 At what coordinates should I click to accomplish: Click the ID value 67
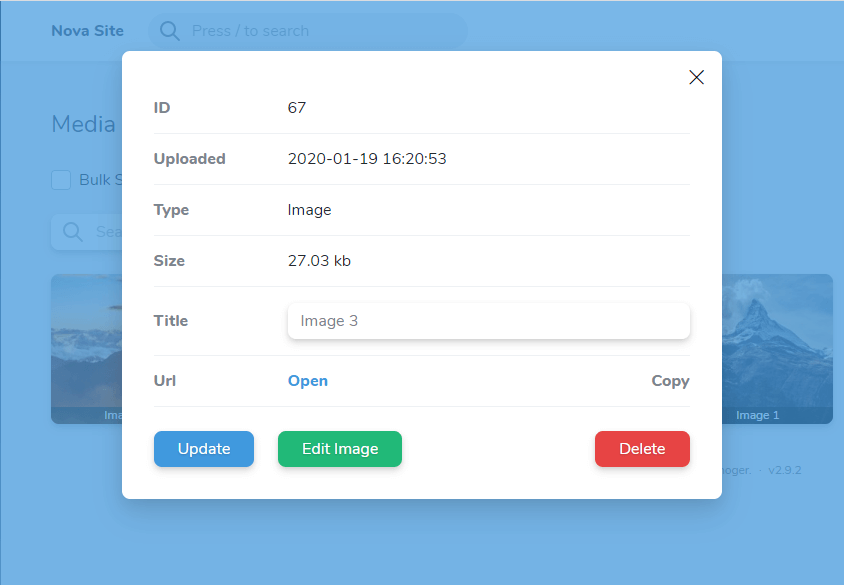click(x=297, y=108)
